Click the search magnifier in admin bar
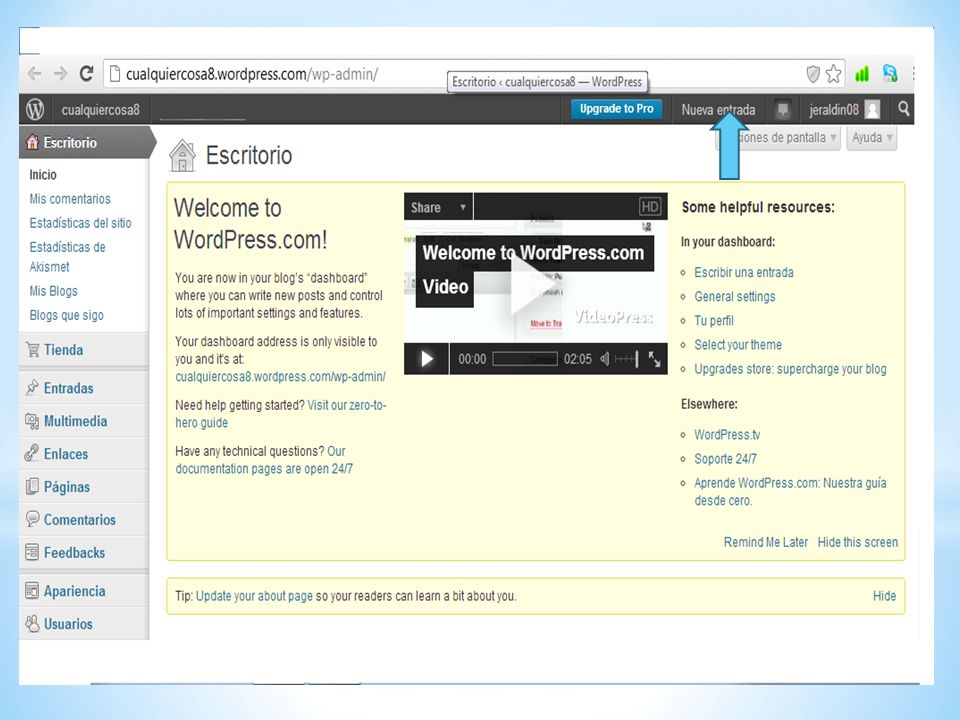Viewport: 960px width, 720px height. click(x=904, y=109)
